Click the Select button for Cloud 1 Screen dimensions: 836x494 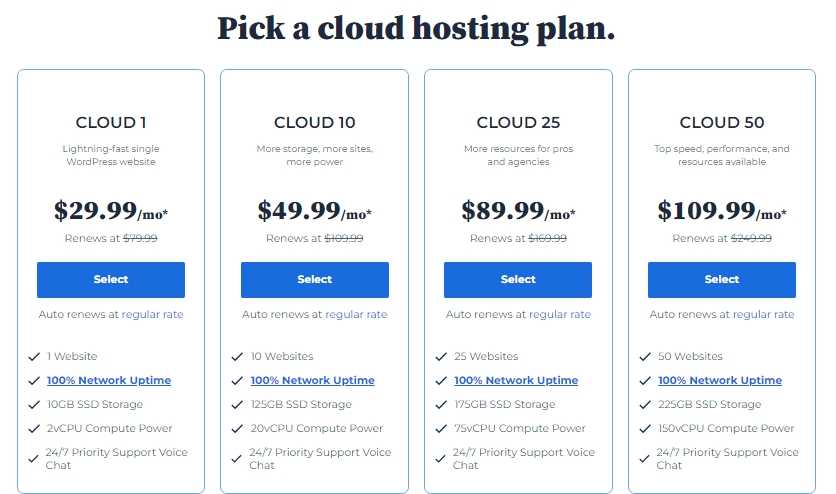coord(111,280)
